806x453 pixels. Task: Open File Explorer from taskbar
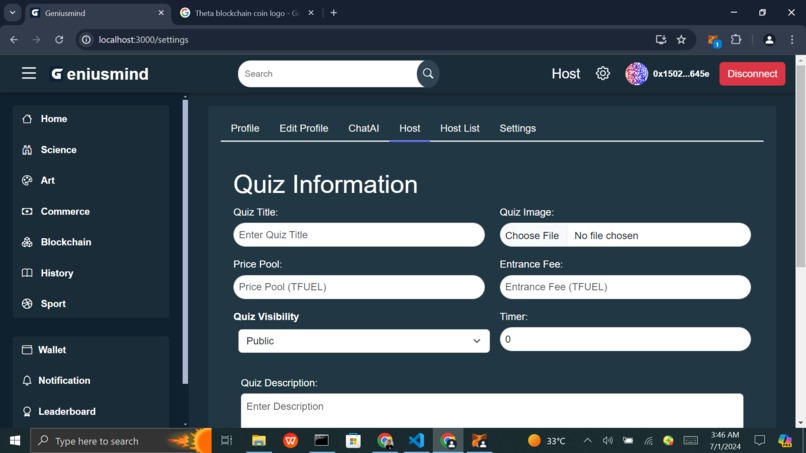[259, 441]
